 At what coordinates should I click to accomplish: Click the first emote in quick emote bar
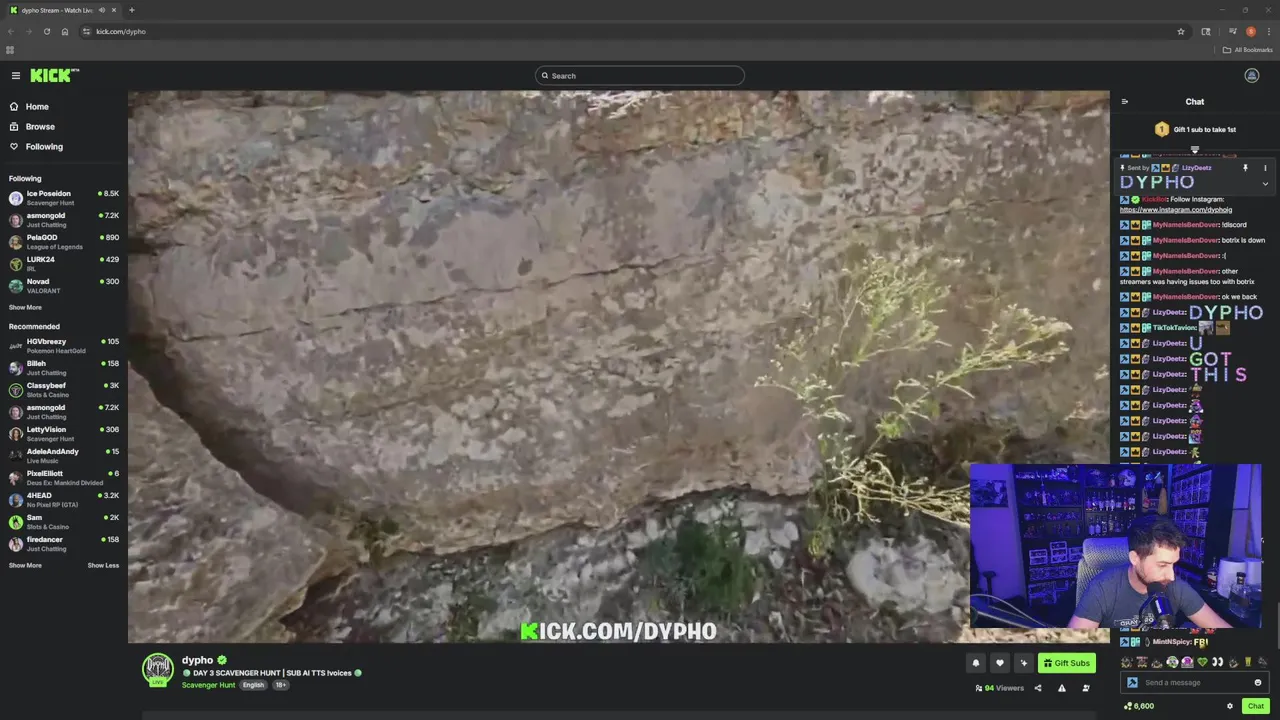(x=1127, y=662)
